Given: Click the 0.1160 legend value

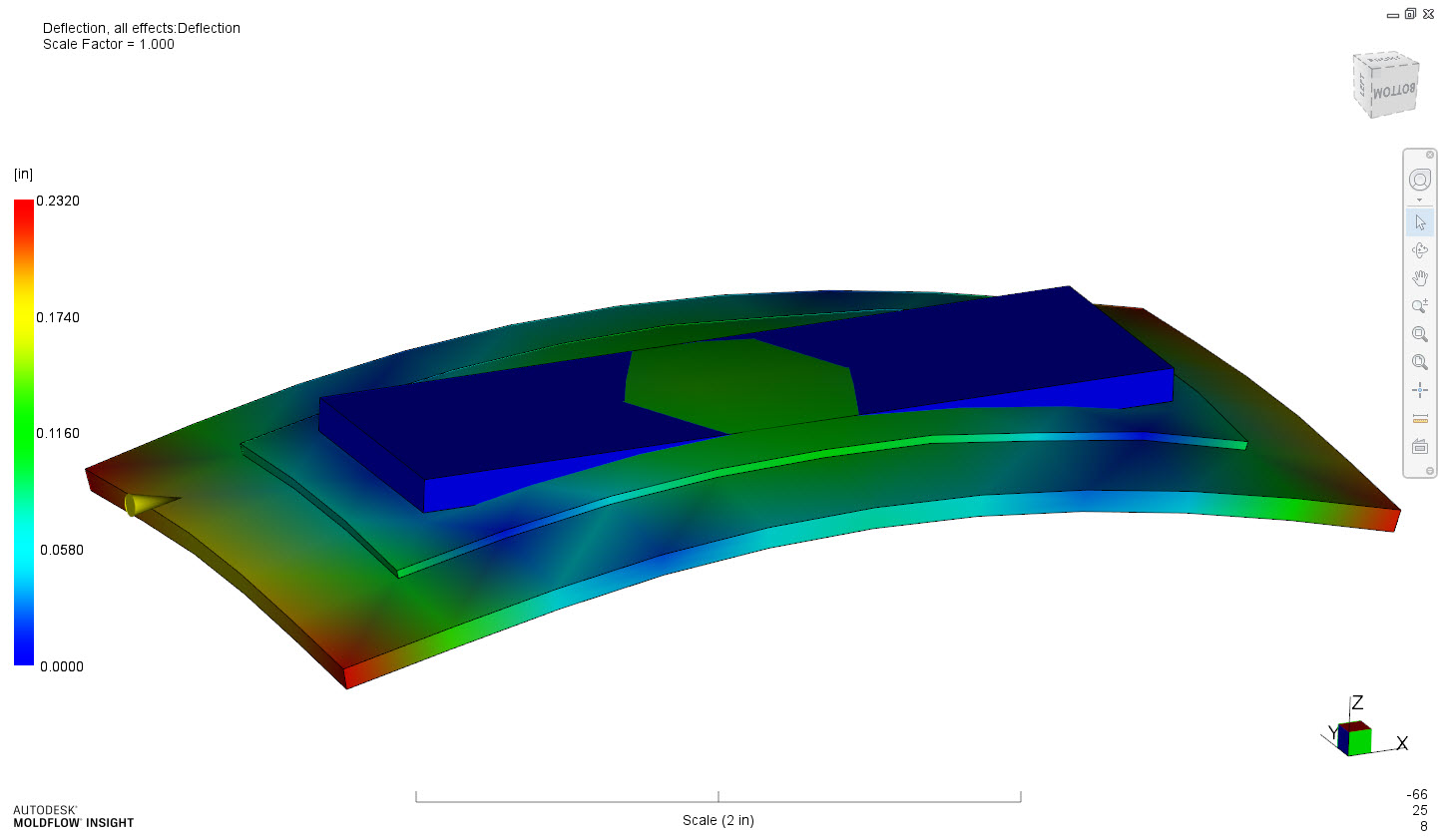Looking at the screenshot, I should (x=58, y=433).
